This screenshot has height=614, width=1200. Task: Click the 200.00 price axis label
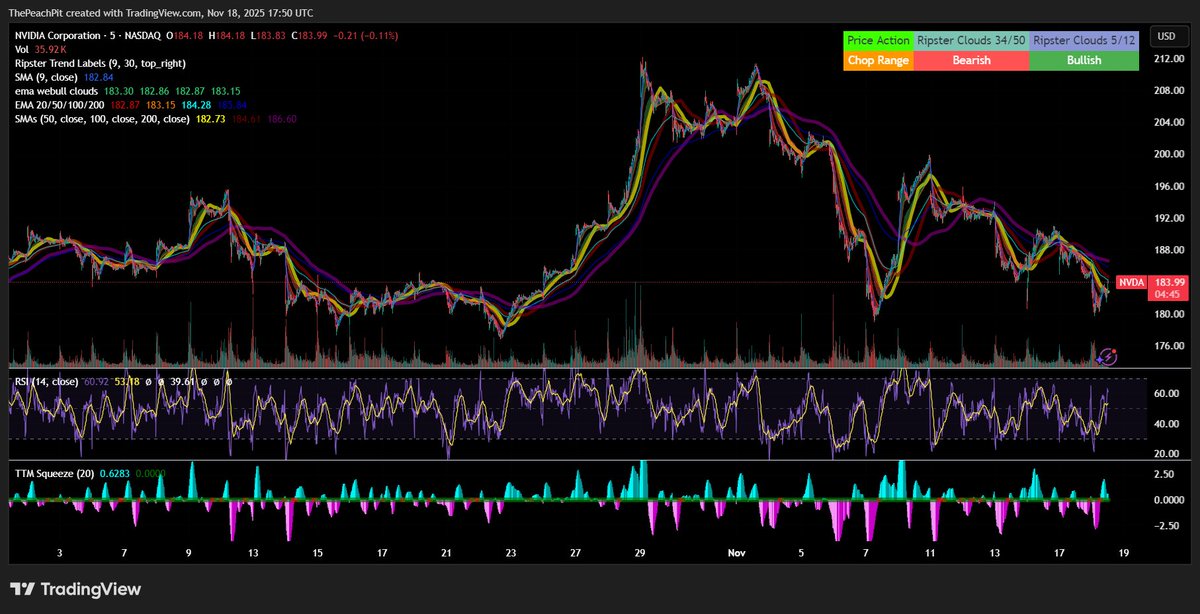[1170, 154]
